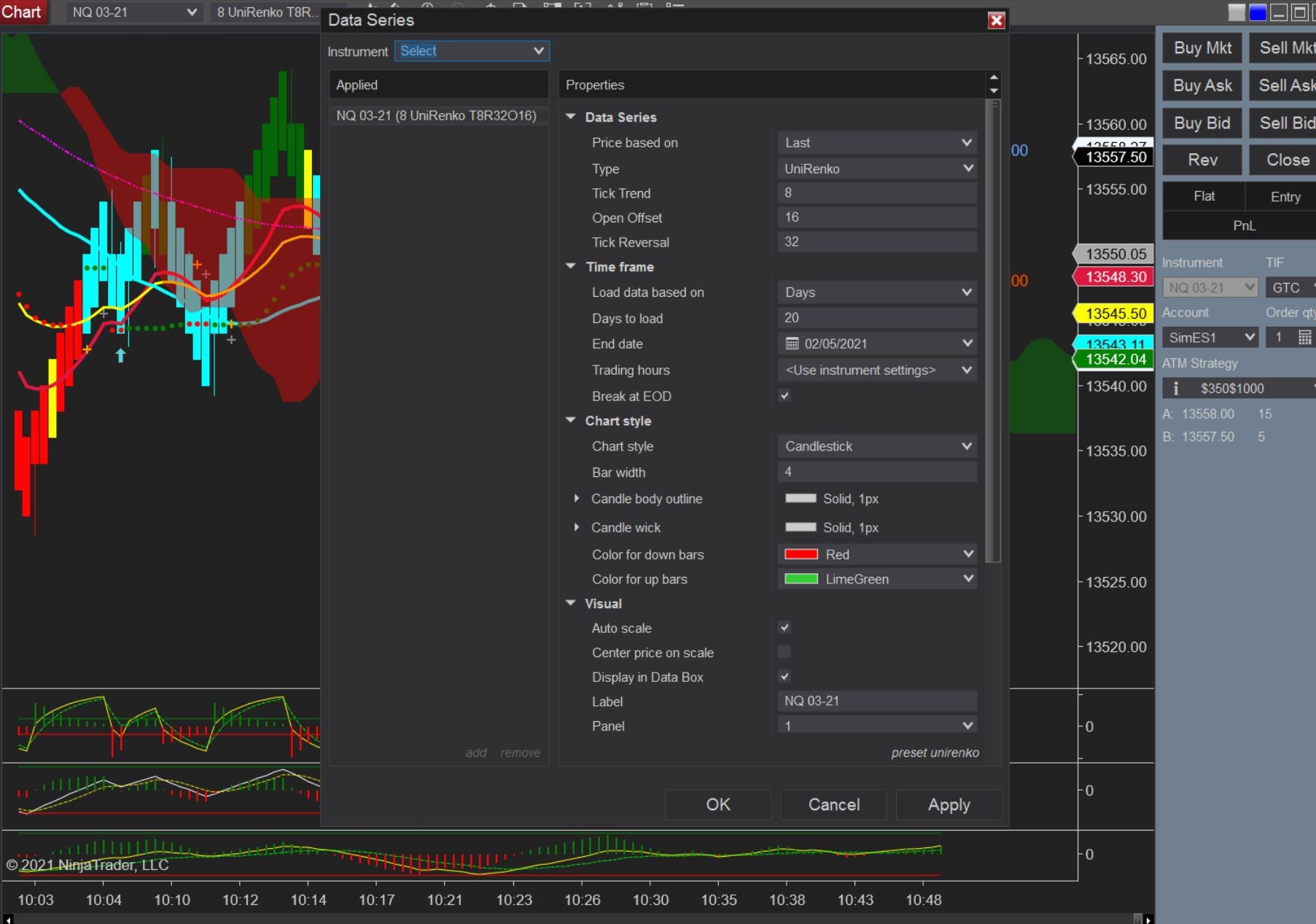Click the Label field containing NQ 03-21

click(877, 701)
